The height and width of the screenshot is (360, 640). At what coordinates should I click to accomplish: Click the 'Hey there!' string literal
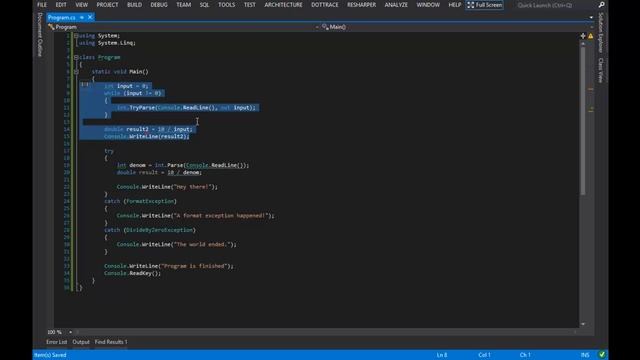click(192, 187)
